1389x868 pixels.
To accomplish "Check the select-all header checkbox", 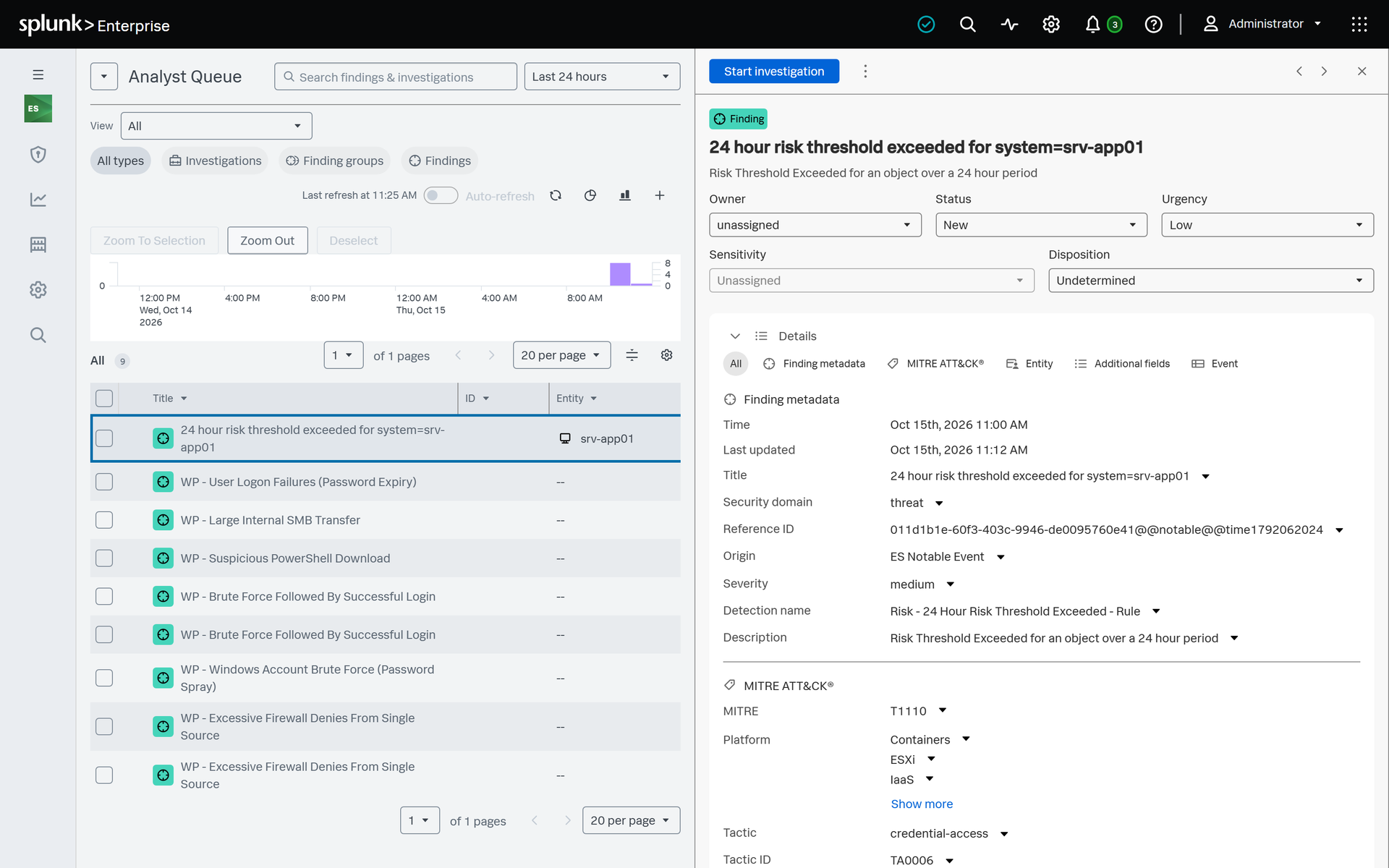I will 104,399.
